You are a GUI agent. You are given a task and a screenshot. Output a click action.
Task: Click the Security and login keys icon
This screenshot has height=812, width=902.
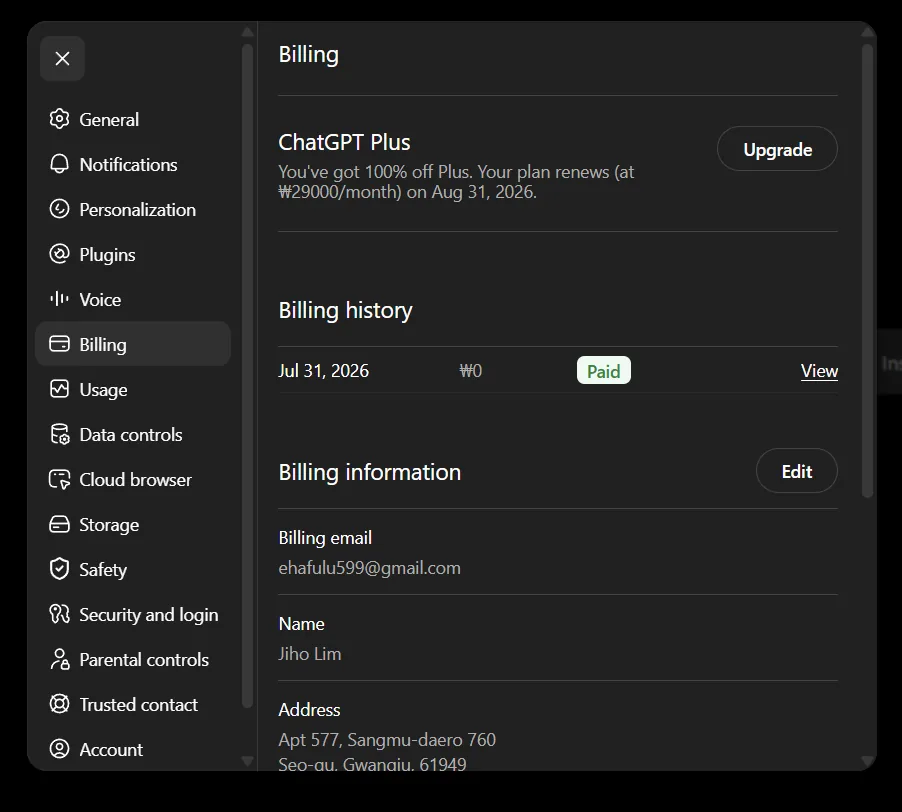click(x=59, y=614)
